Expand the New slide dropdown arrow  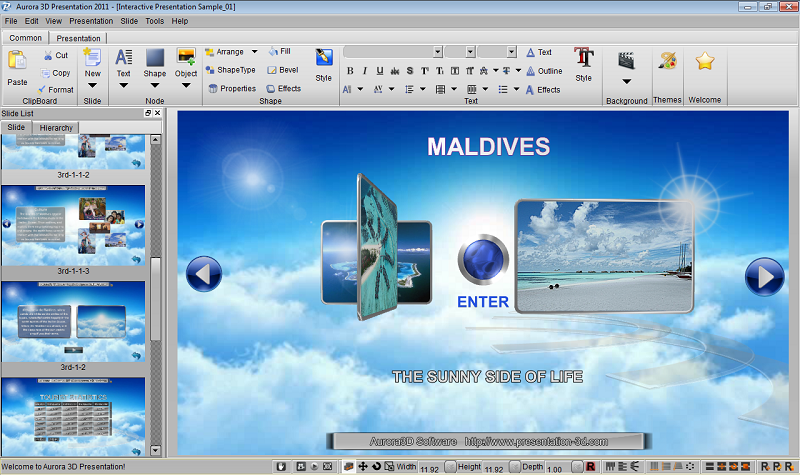92,86
